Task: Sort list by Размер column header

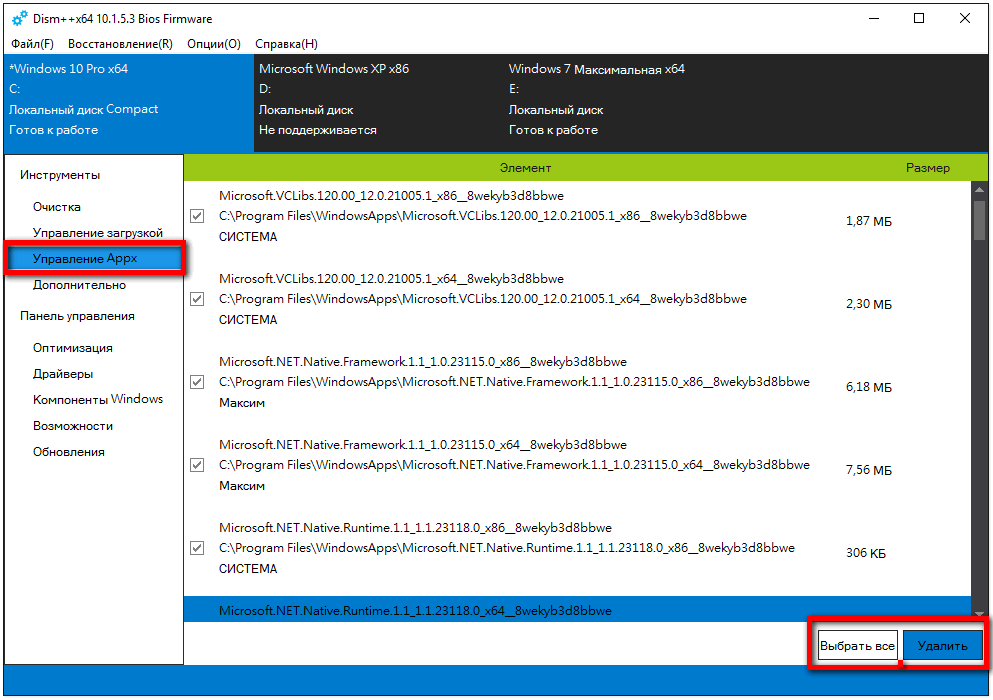Action: click(927, 168)
